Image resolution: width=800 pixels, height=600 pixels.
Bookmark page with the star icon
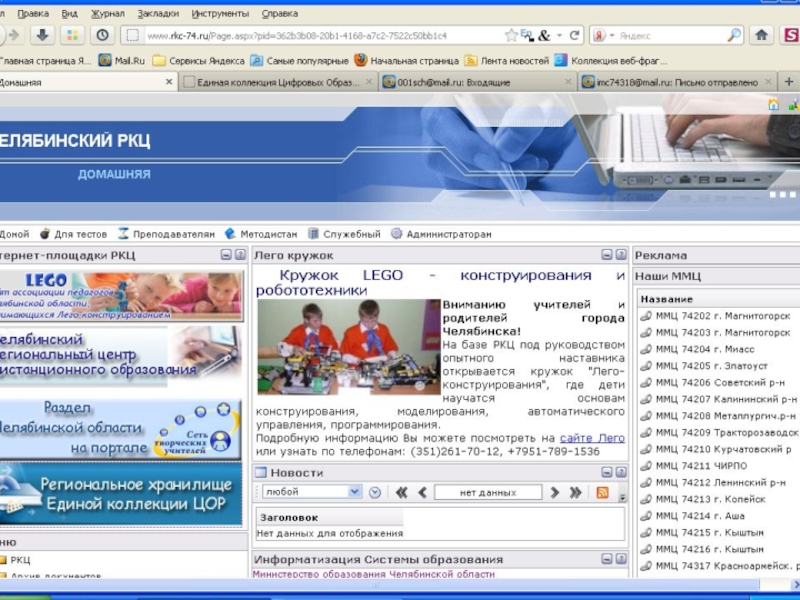click(x=511, y=35)
